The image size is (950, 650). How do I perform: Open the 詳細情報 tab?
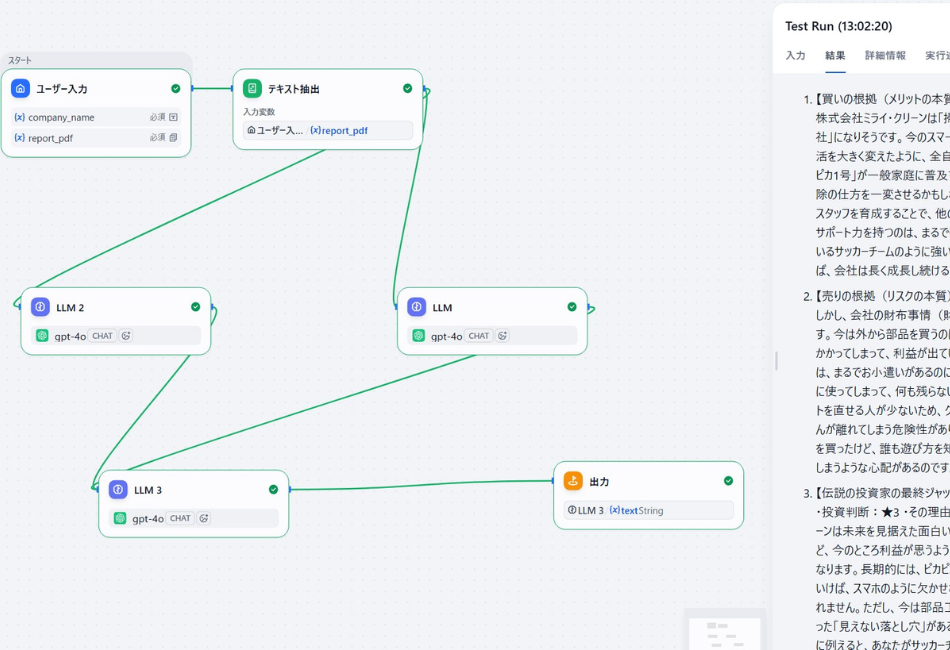[885, 56]
